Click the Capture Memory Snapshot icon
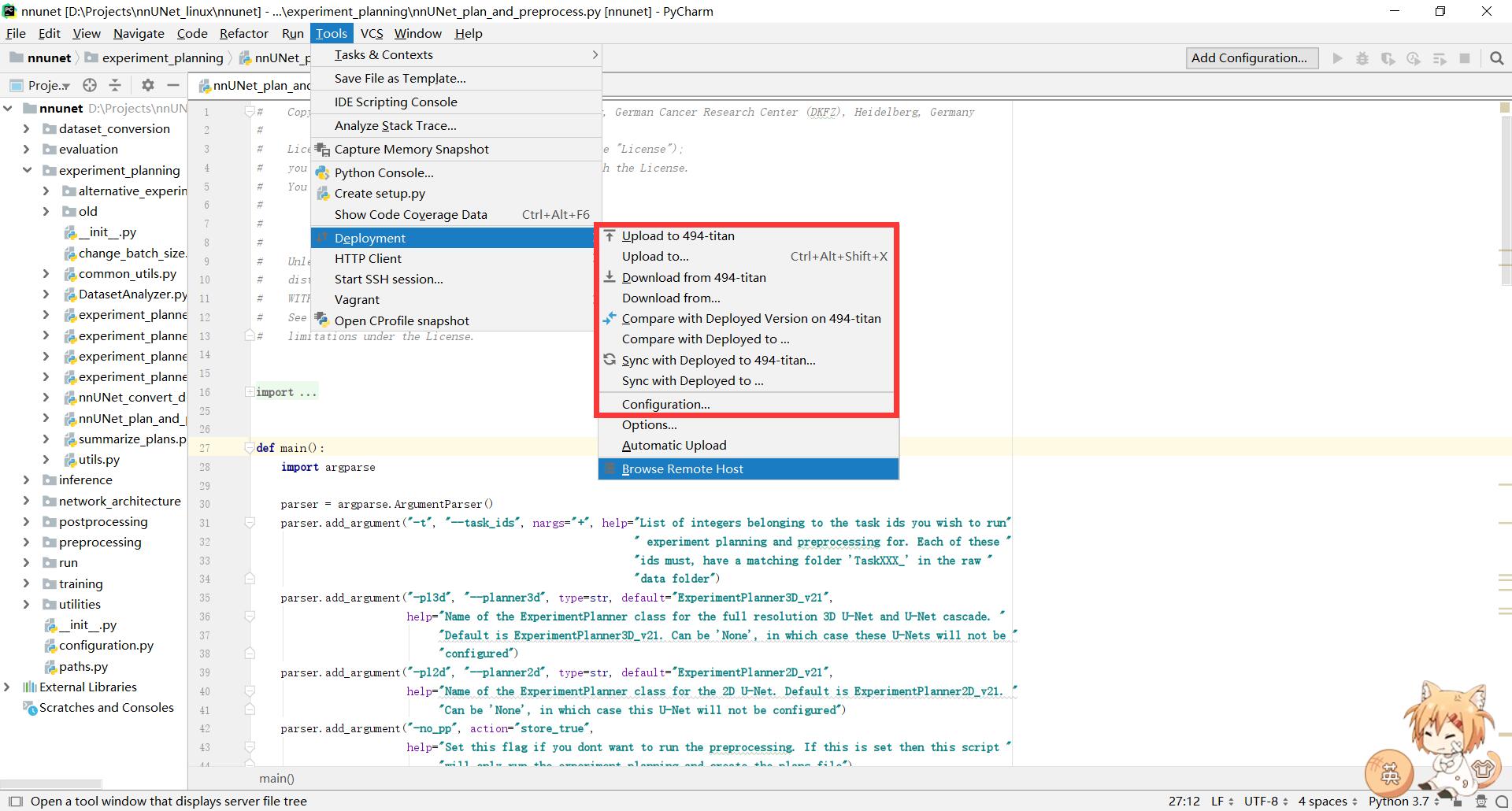This screenshot has height=811, width=1512. tap(321, 149)
